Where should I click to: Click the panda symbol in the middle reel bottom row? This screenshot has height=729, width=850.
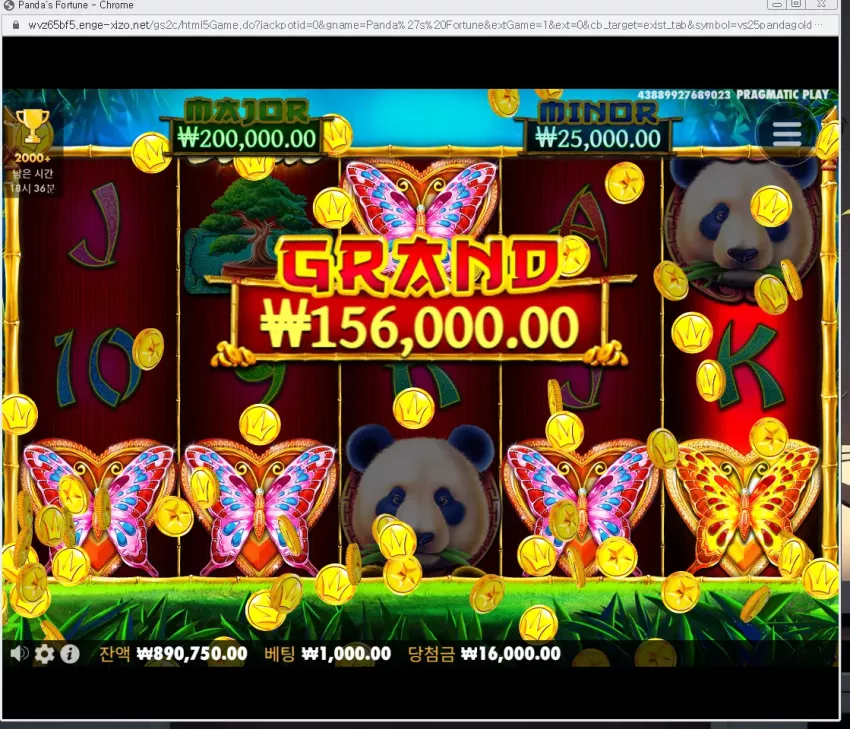coord(419,501)
